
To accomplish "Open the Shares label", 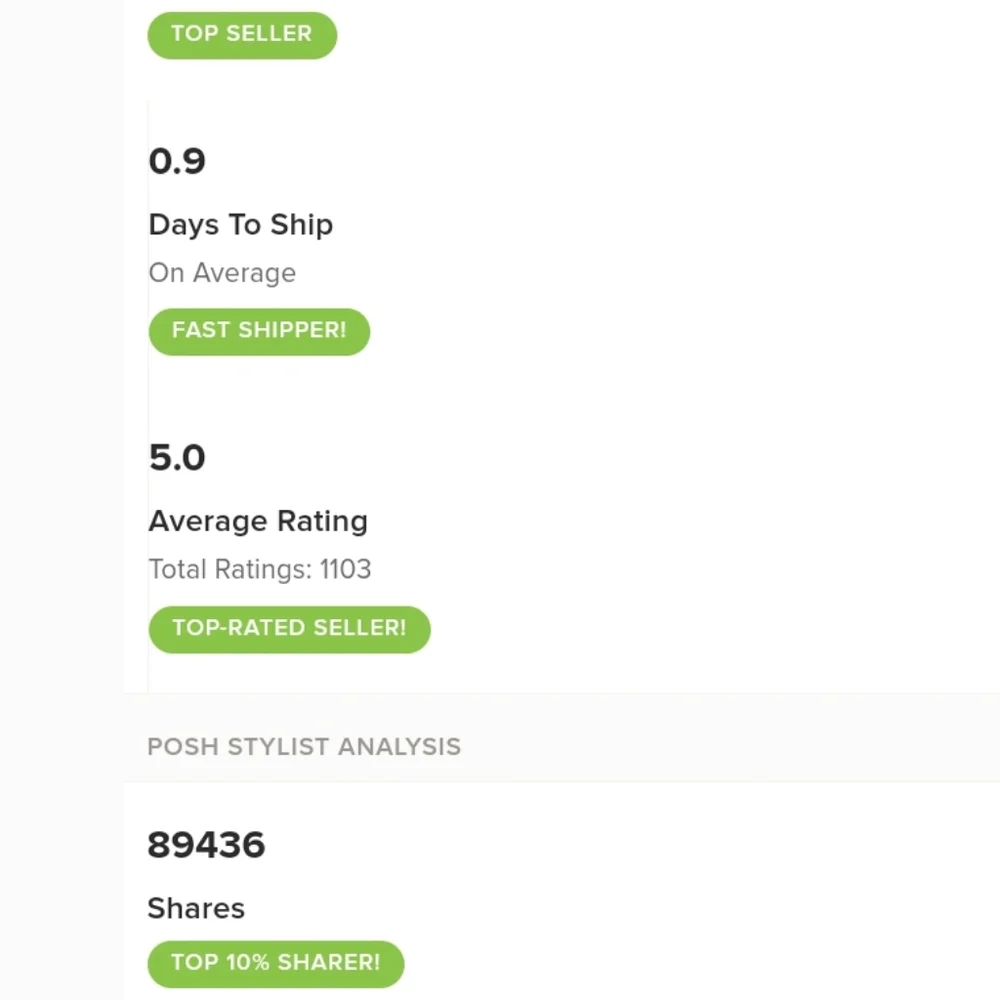I will tap(196, 908).
